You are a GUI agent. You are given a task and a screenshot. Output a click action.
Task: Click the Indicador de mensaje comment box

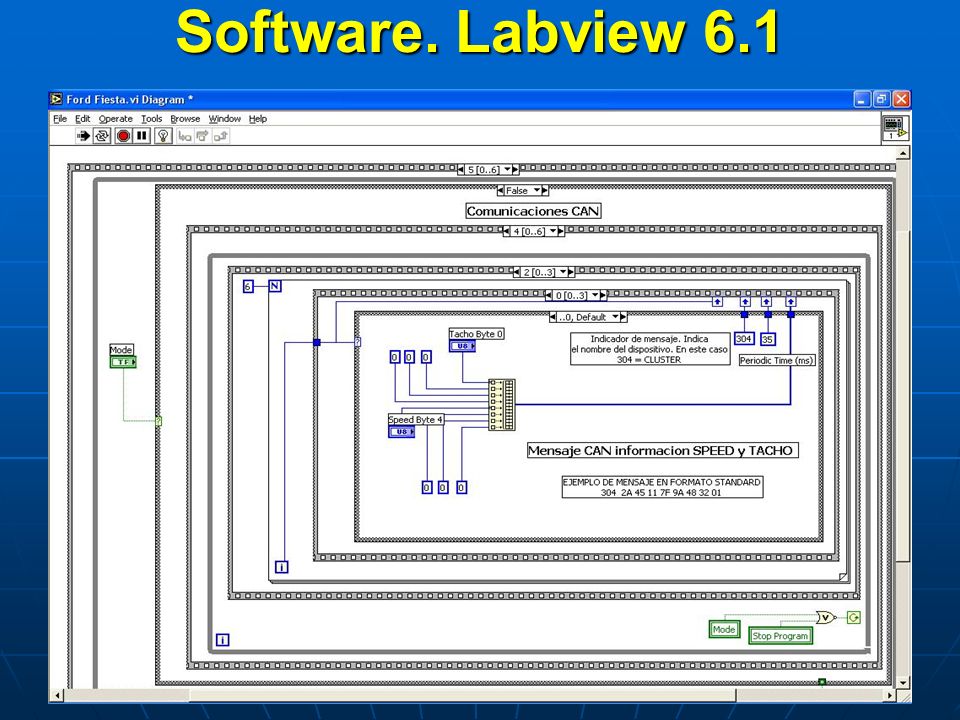click(650, 349)
